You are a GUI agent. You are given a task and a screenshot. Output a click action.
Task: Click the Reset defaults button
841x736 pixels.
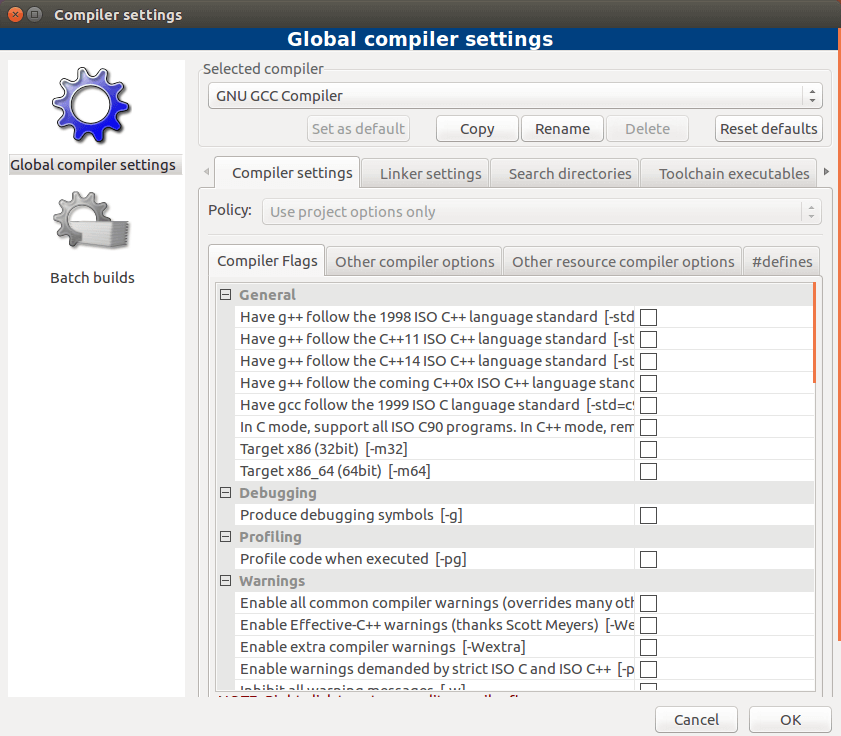click(x=769, y=128)
